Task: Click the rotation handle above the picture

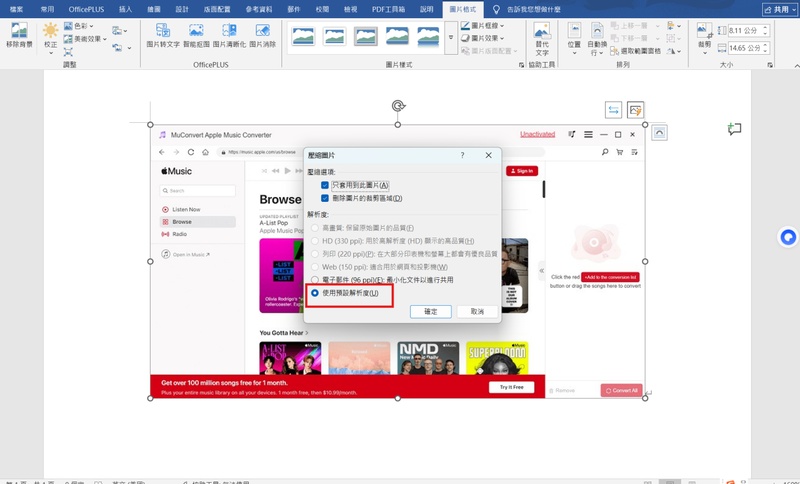Action: (398, 106)
